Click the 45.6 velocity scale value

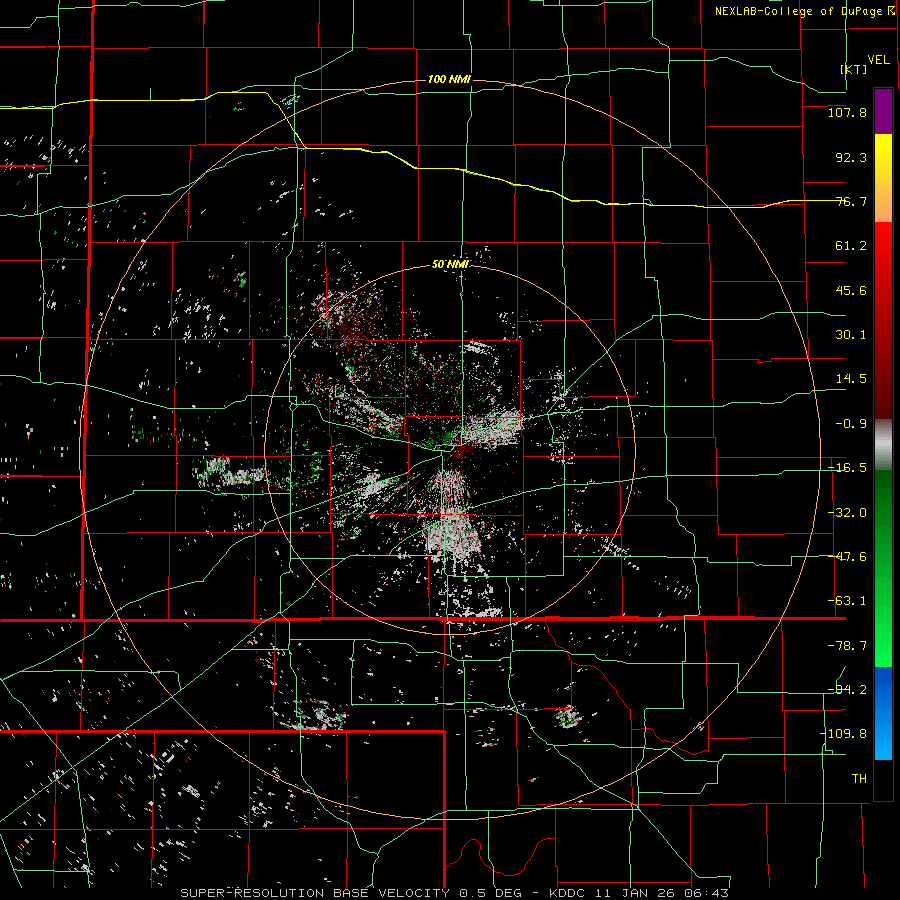click(x=851, y=290)
